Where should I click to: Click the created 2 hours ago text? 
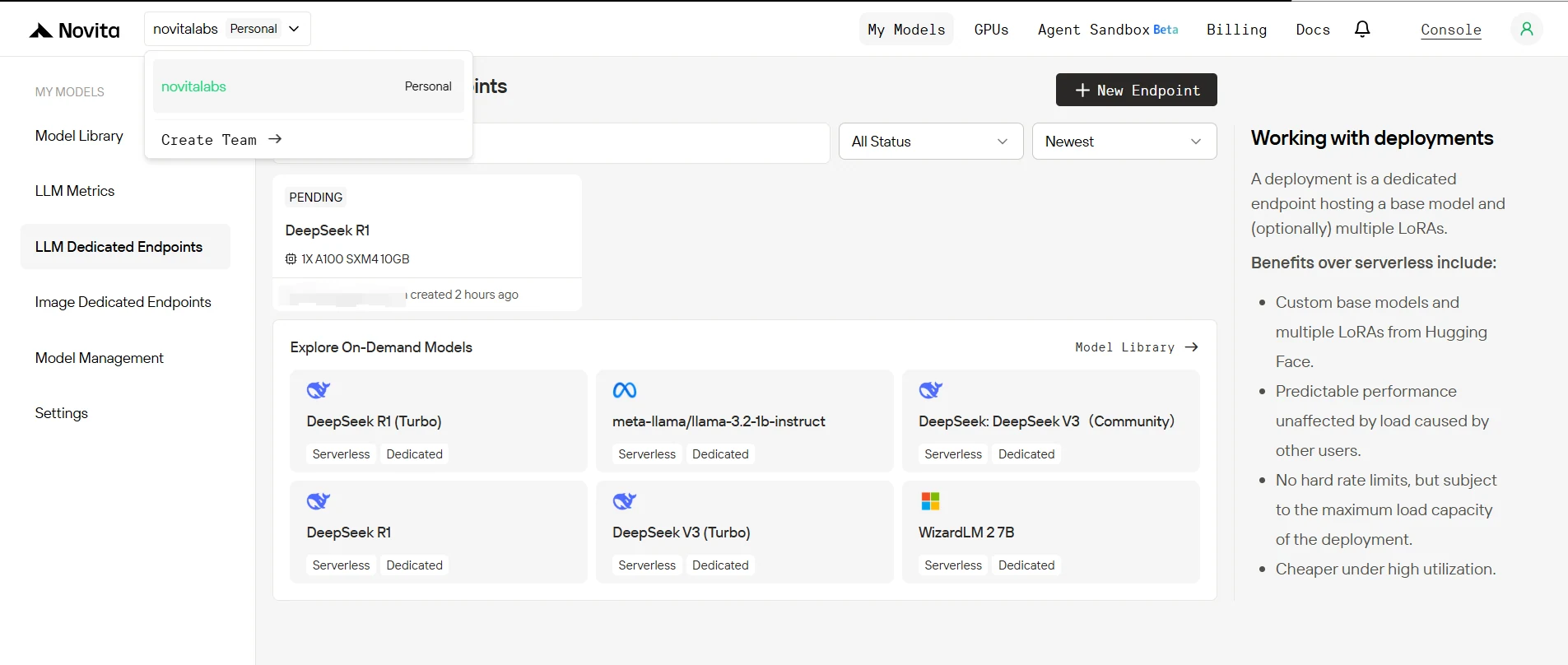pos(464,295)
